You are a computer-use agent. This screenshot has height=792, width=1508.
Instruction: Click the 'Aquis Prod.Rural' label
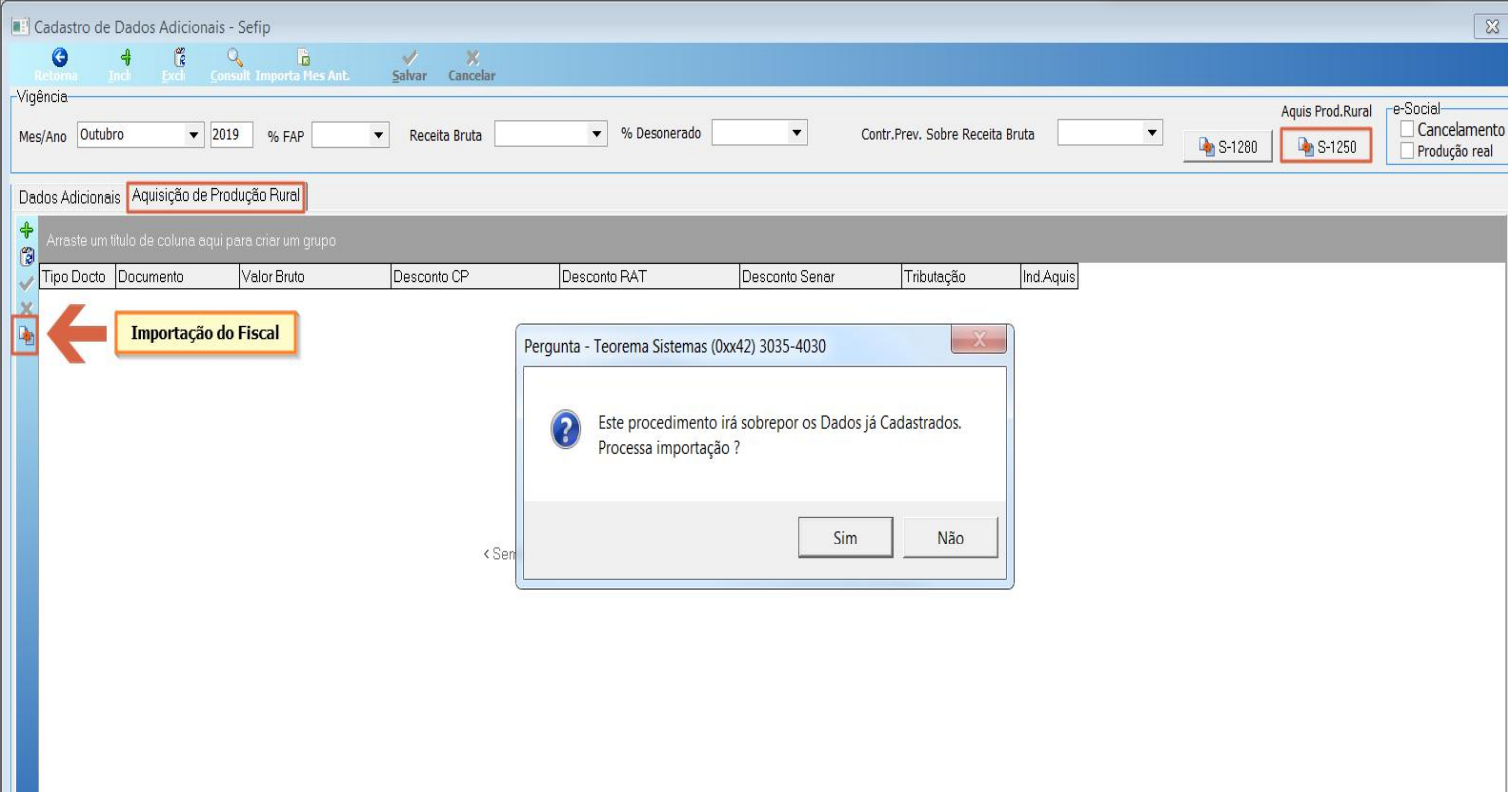point(1326,112)
